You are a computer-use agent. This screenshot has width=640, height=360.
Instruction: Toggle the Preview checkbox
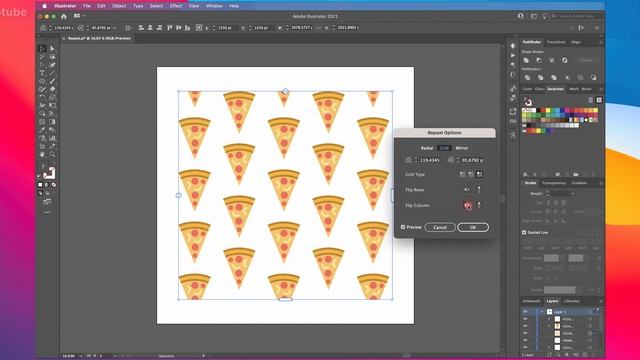pos(403,227)
